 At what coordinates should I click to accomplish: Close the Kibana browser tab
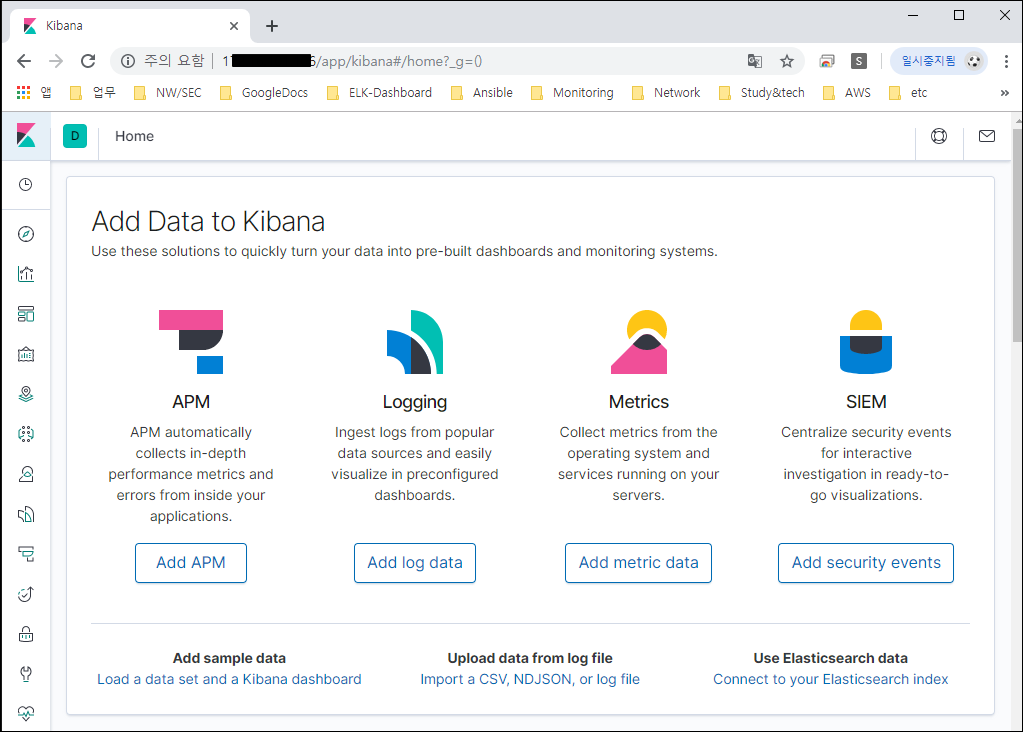tap(234, 26)
